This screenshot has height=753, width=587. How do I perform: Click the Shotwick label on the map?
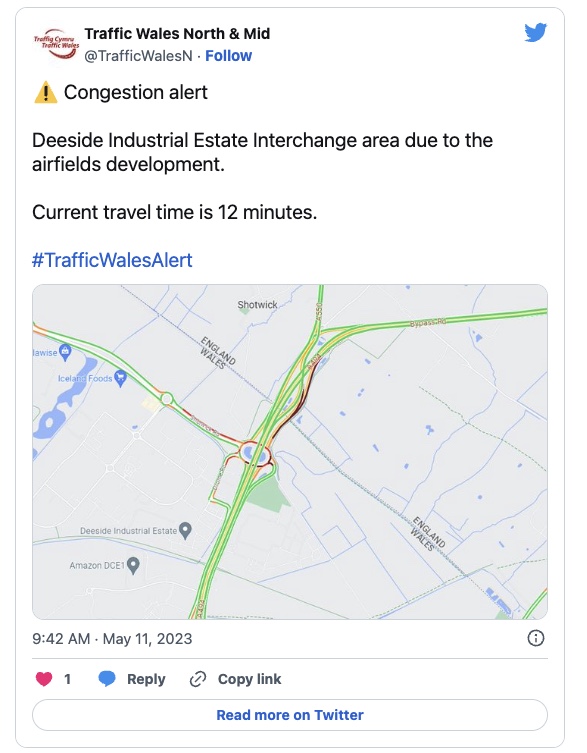(257, 304)
